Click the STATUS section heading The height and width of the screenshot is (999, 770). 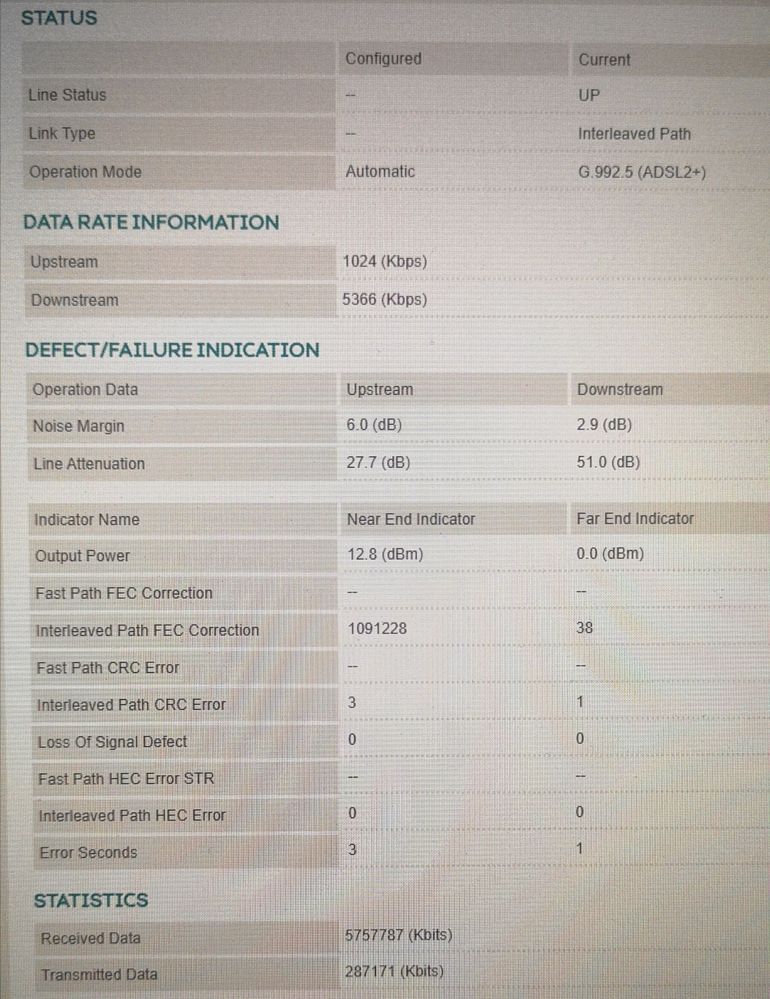point(59,18)
